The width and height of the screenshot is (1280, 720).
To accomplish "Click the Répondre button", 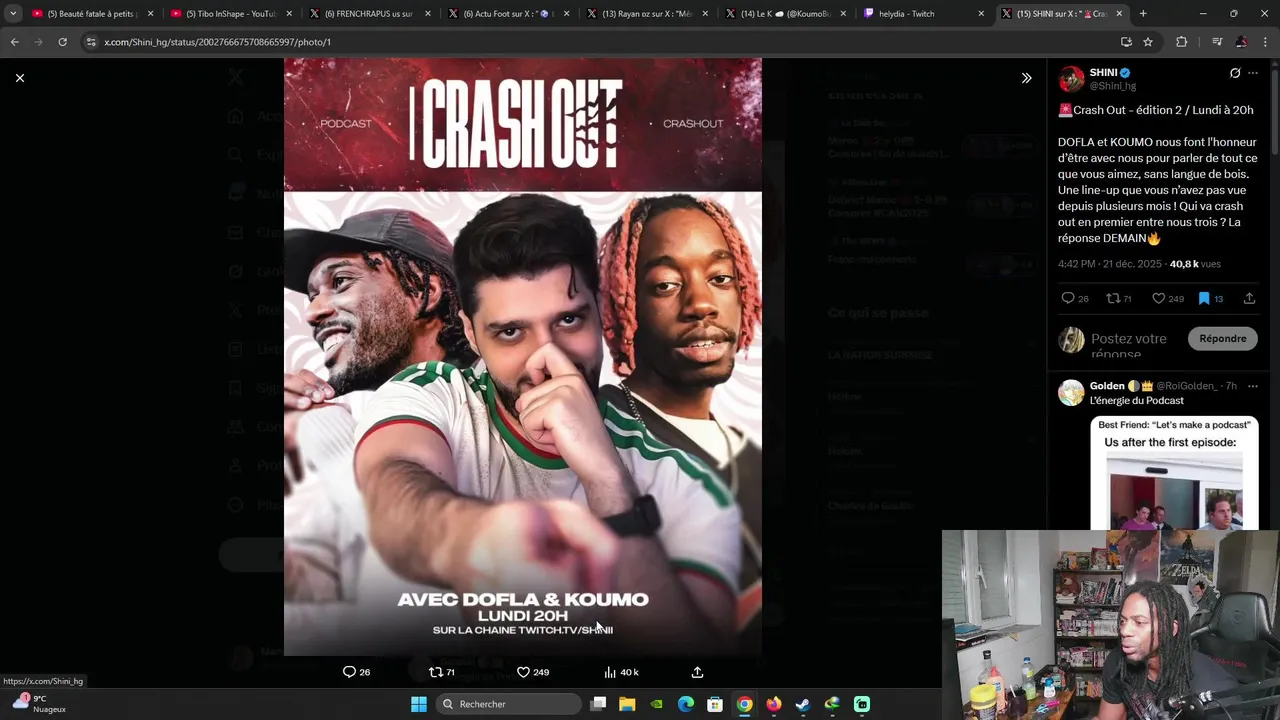I will click(1222, 338).
